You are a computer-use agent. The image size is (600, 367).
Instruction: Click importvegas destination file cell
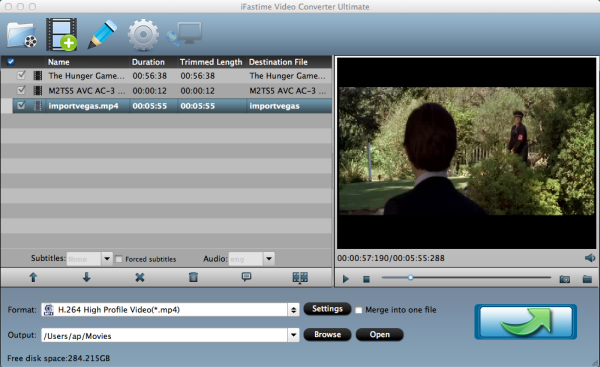[274, 106]
